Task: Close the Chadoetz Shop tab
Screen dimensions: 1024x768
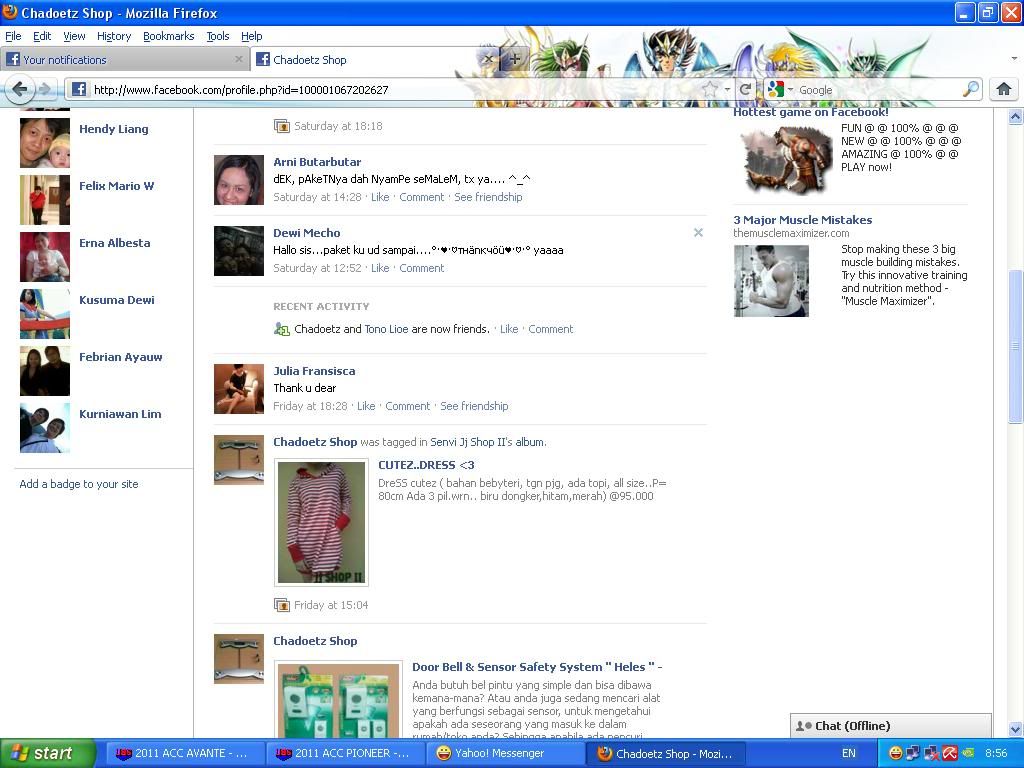Action: (x=488, y=59)
